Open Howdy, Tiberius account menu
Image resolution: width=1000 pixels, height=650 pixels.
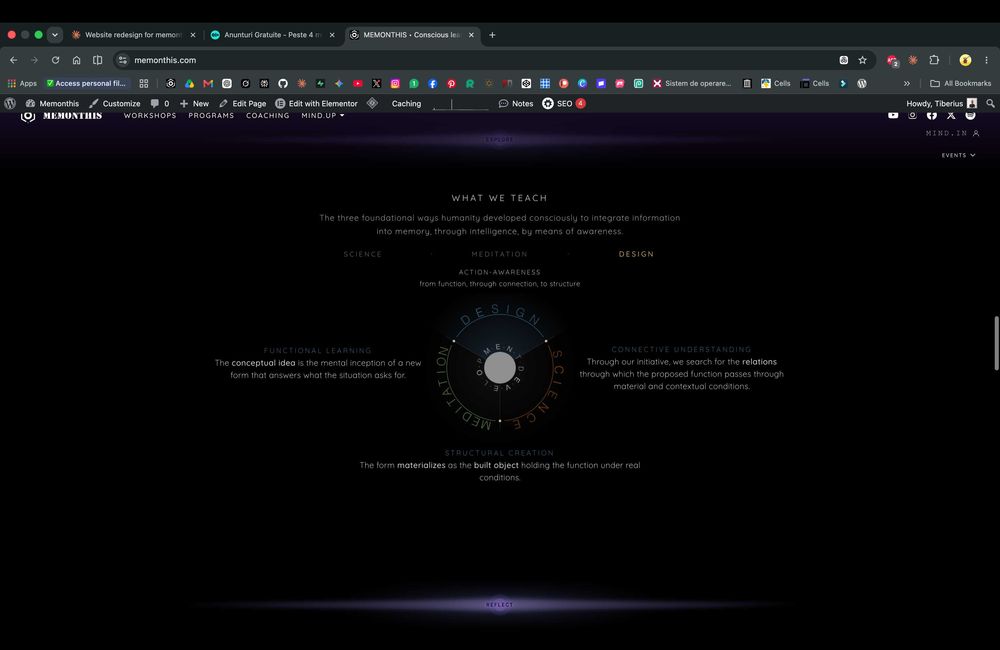[941, 103]
